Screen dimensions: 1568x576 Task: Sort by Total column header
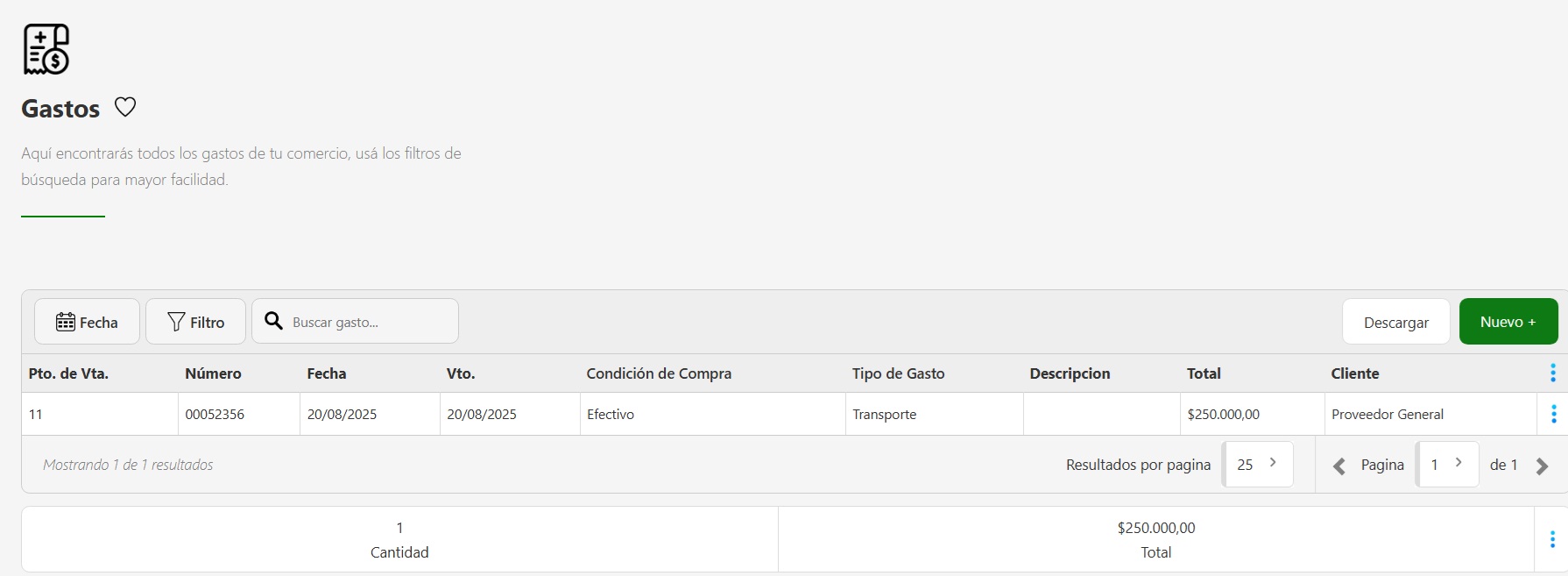1204,373
